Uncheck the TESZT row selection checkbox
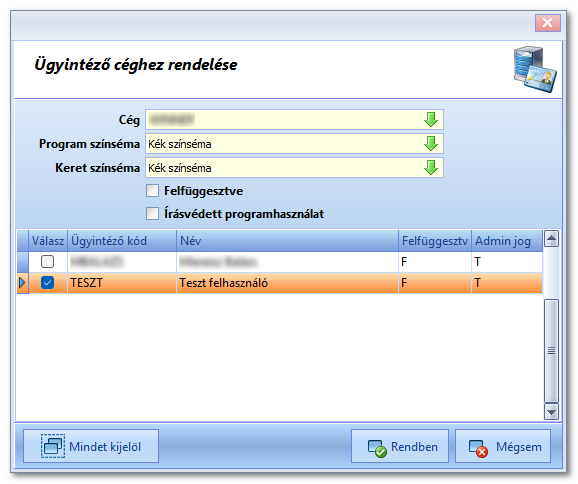The image size is (578, 484). coord(47,283)
